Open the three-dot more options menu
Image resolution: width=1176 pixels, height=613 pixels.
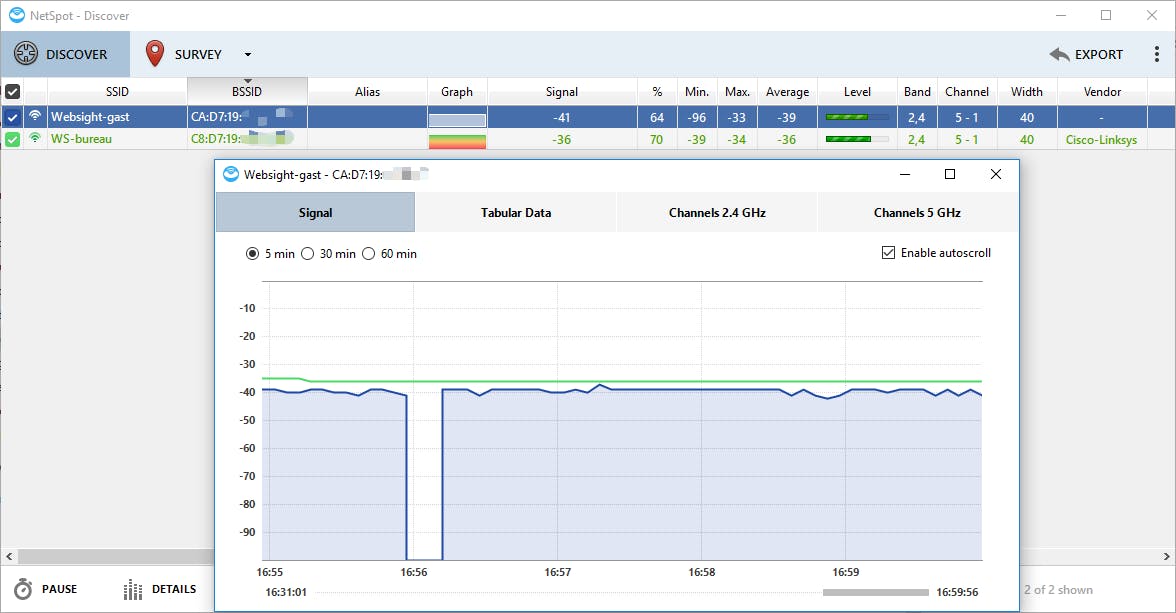pos(1157,55)
